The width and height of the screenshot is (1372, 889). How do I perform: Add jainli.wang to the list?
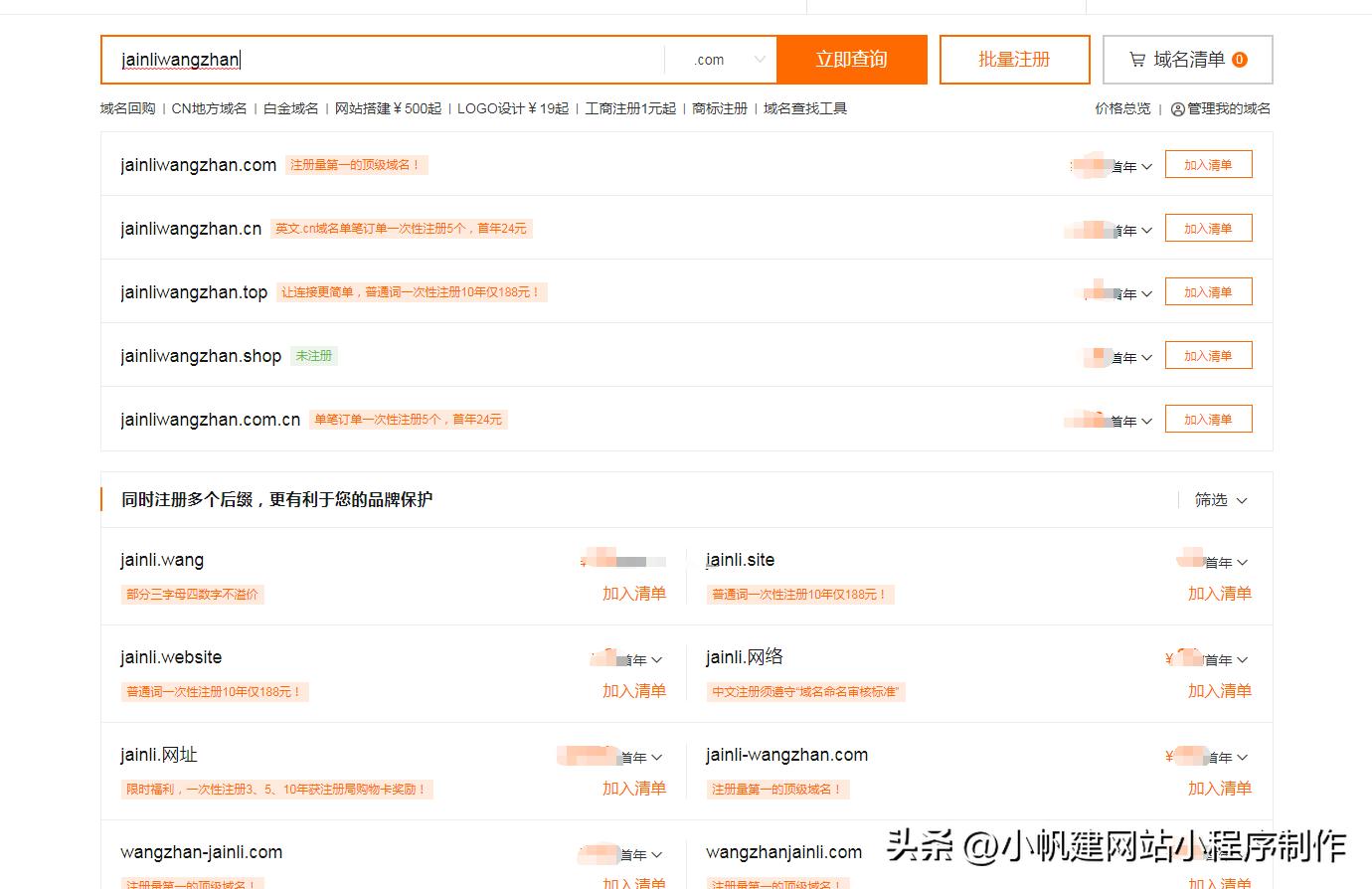[x=634, y=593]
